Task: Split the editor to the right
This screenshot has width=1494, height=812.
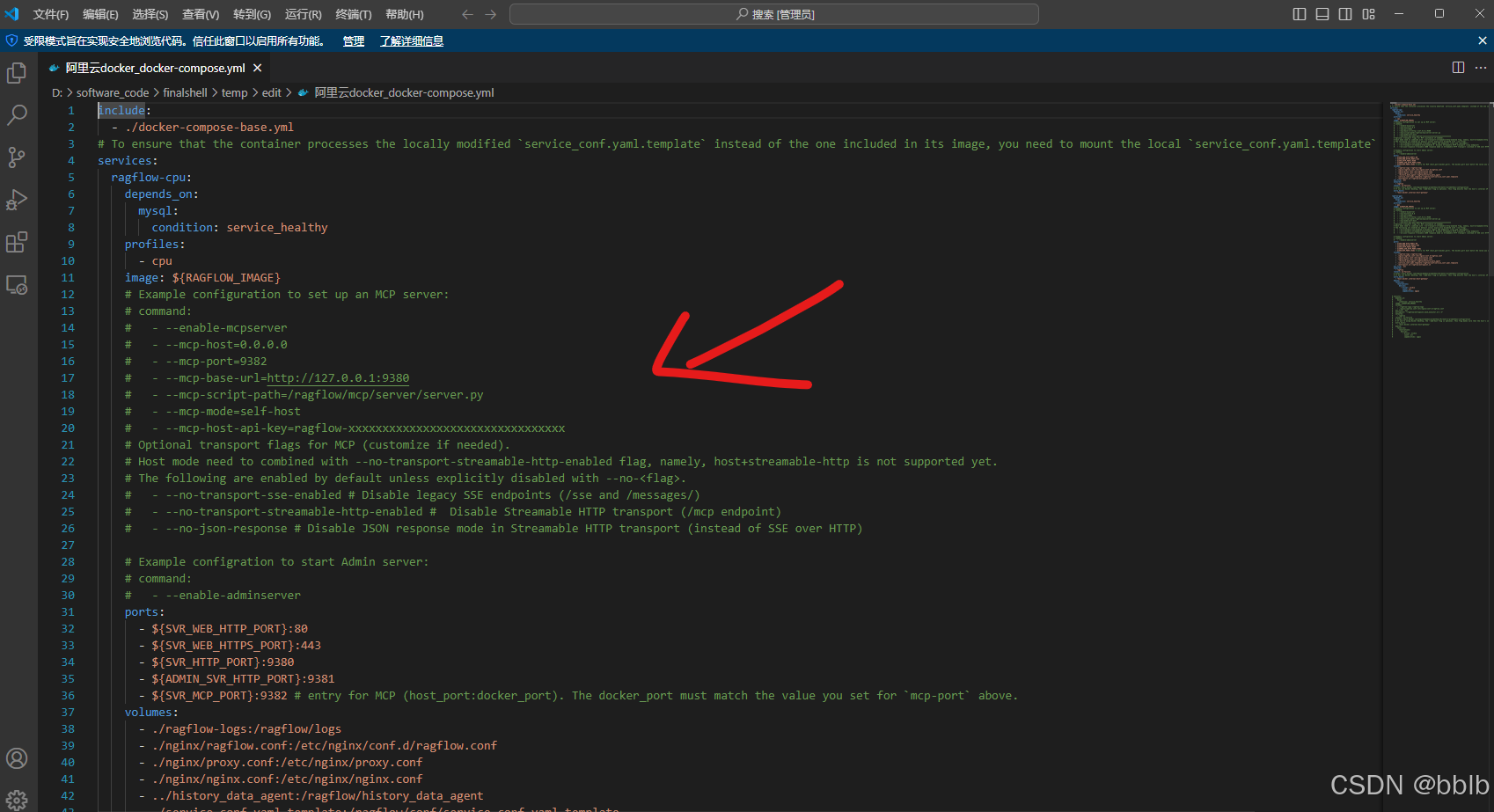Action: pyautogui.click(x=1458, y=68)
